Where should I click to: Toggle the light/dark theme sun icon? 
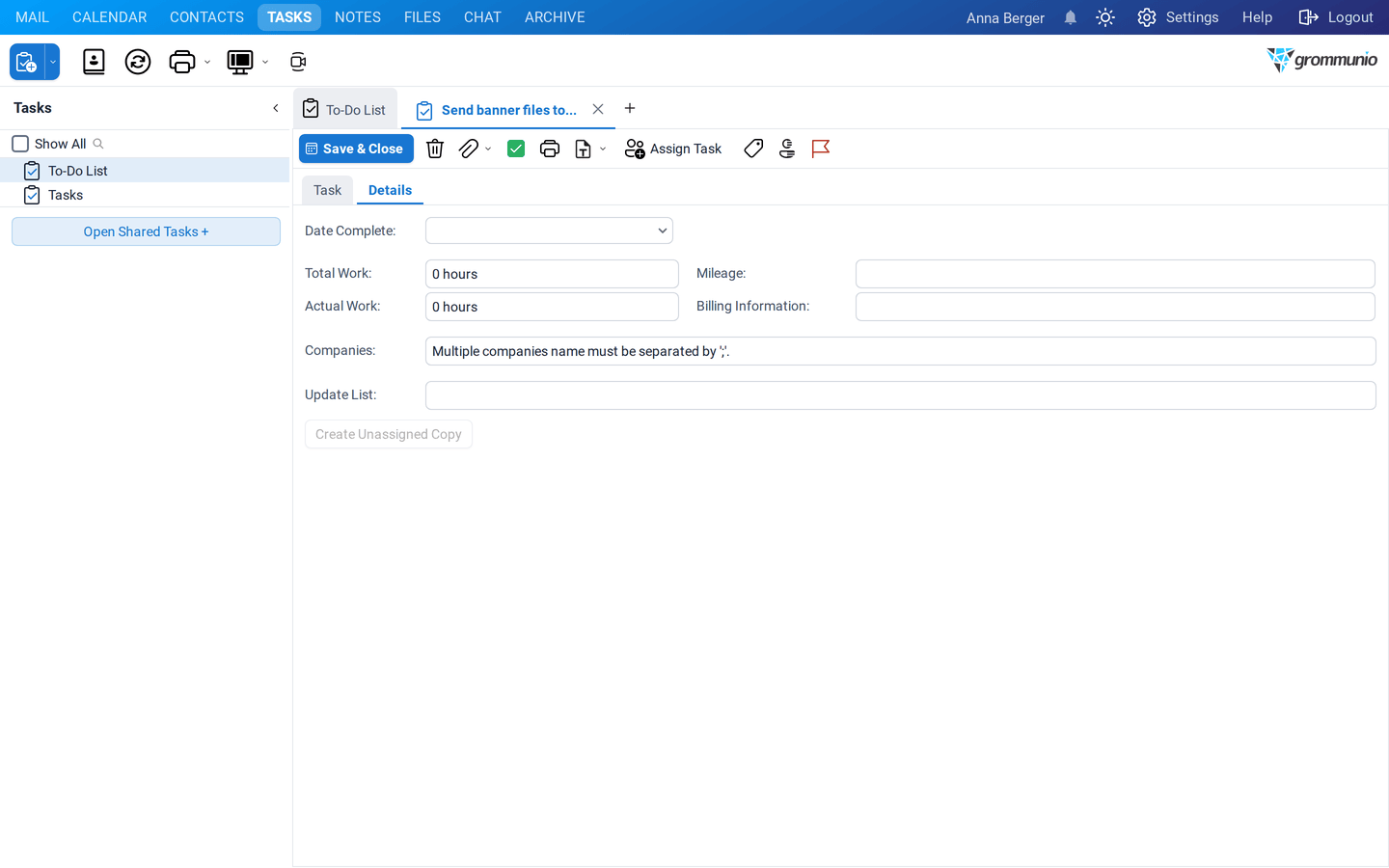[x=1105, y=17]
